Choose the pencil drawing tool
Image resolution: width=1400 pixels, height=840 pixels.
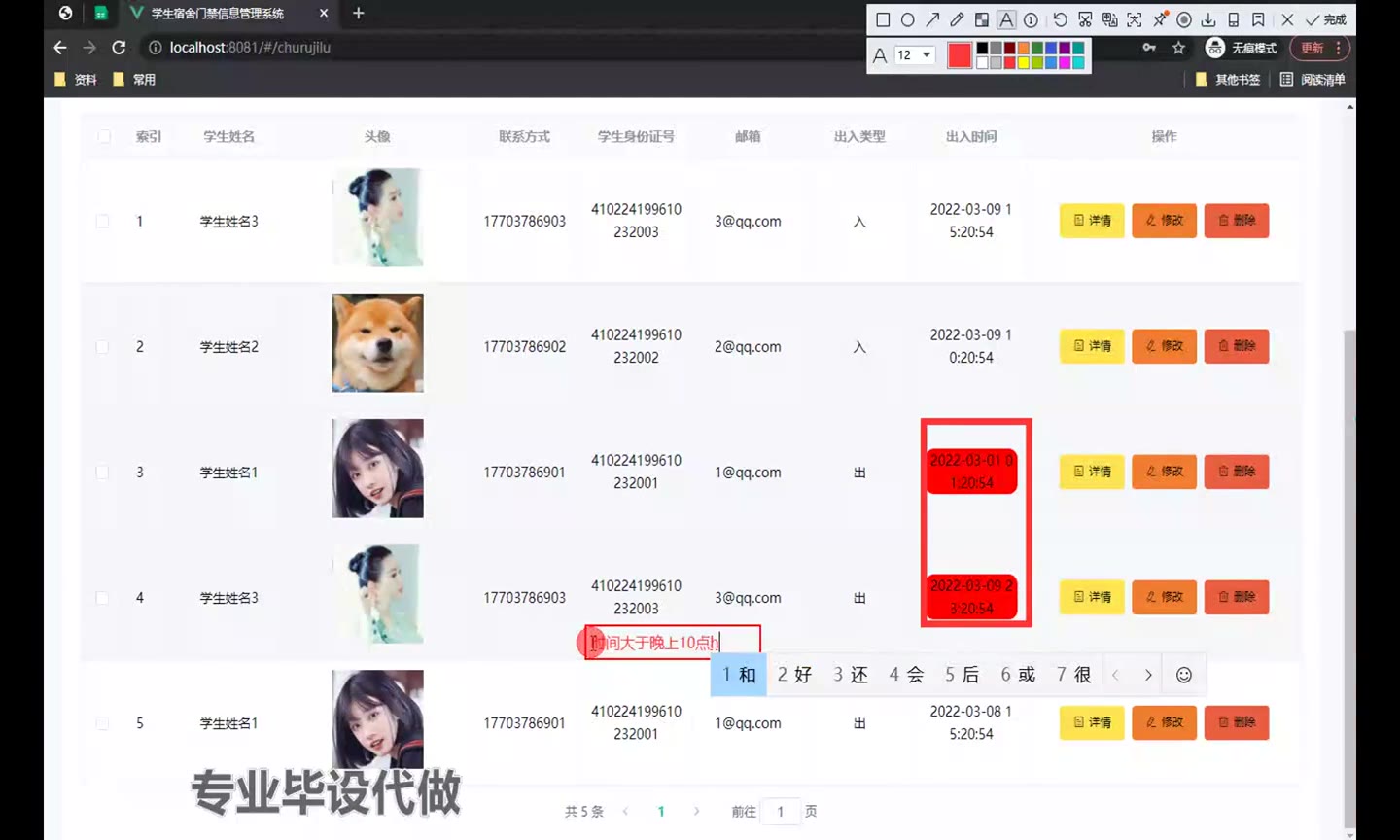coord(957,19)
